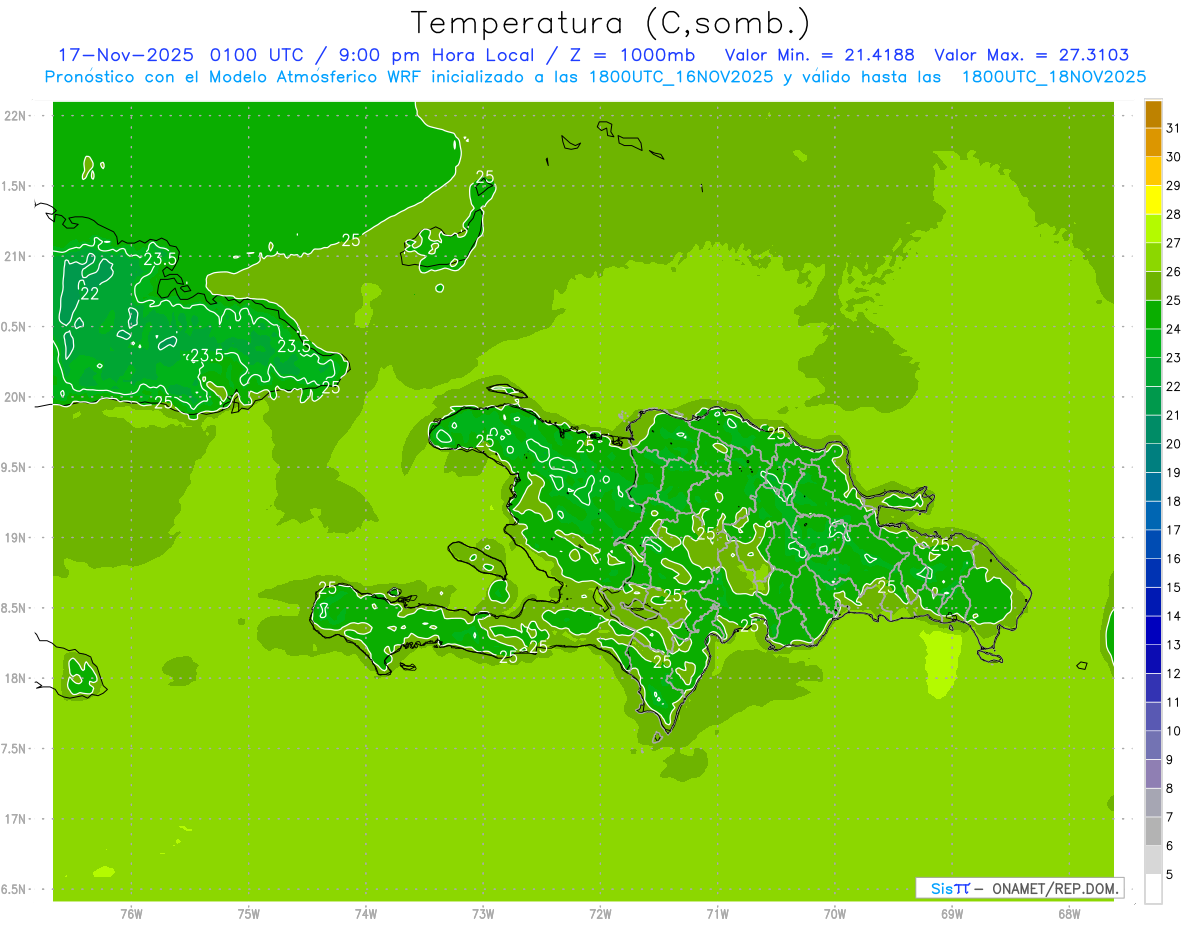
Task: Click the 9.5N latitude axis label
Action: (x=15, y=467)
